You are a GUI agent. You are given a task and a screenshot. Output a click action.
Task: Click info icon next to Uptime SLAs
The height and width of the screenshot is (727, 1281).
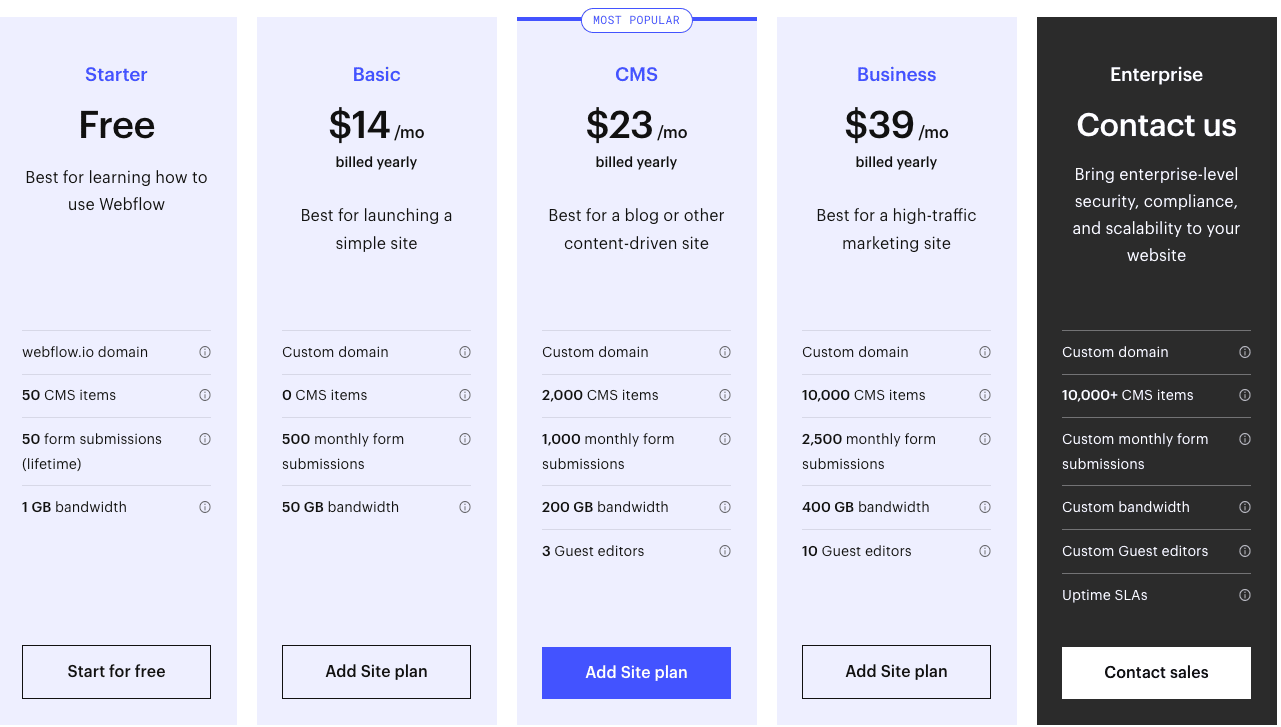click(x=1245, y=595)
